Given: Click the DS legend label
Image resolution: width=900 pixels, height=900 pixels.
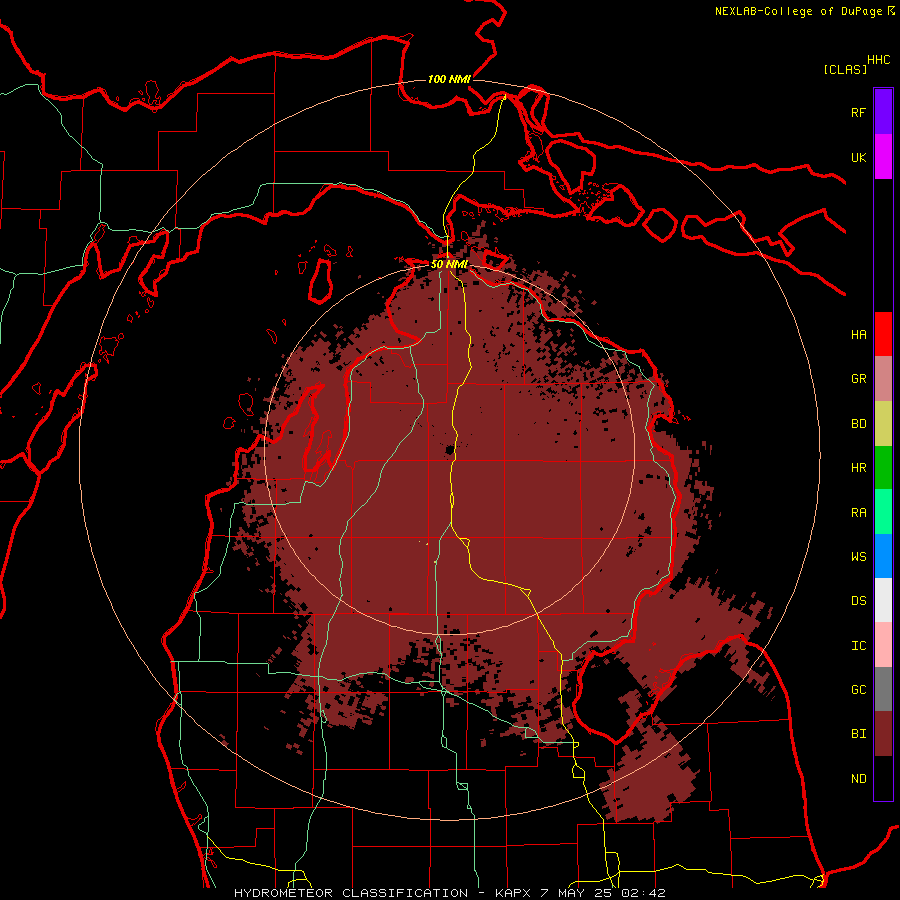Looking at the screenshot, I should (x=858, y=601).
